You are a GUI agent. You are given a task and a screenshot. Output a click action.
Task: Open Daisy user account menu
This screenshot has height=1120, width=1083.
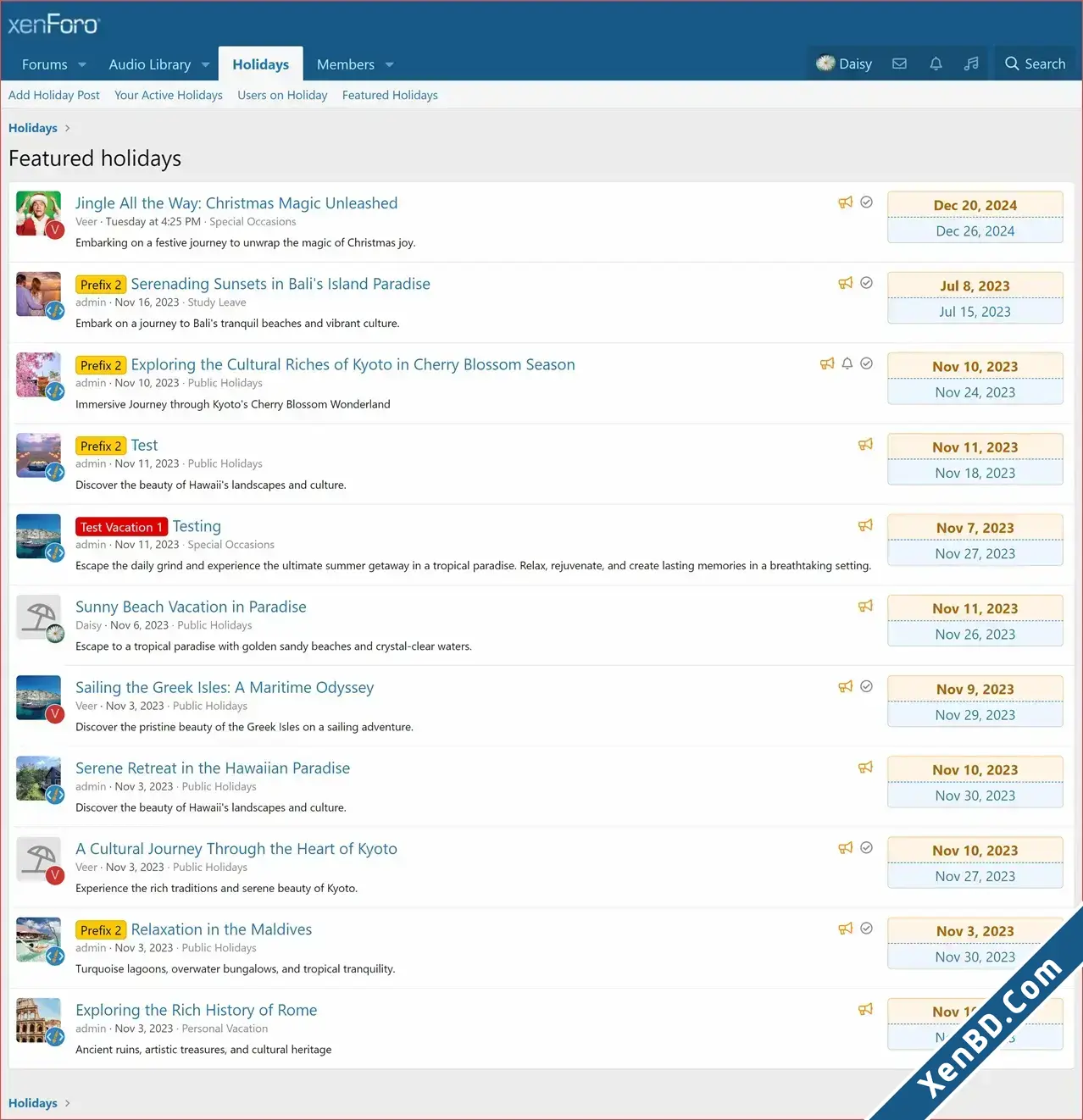[x=844, y=64]
